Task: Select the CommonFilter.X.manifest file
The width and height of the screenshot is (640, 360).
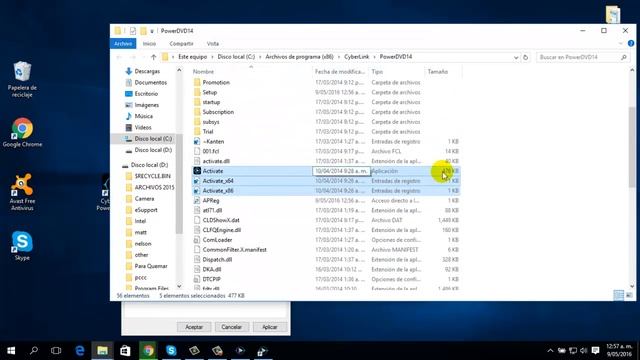Action: (x=234, y=249)
